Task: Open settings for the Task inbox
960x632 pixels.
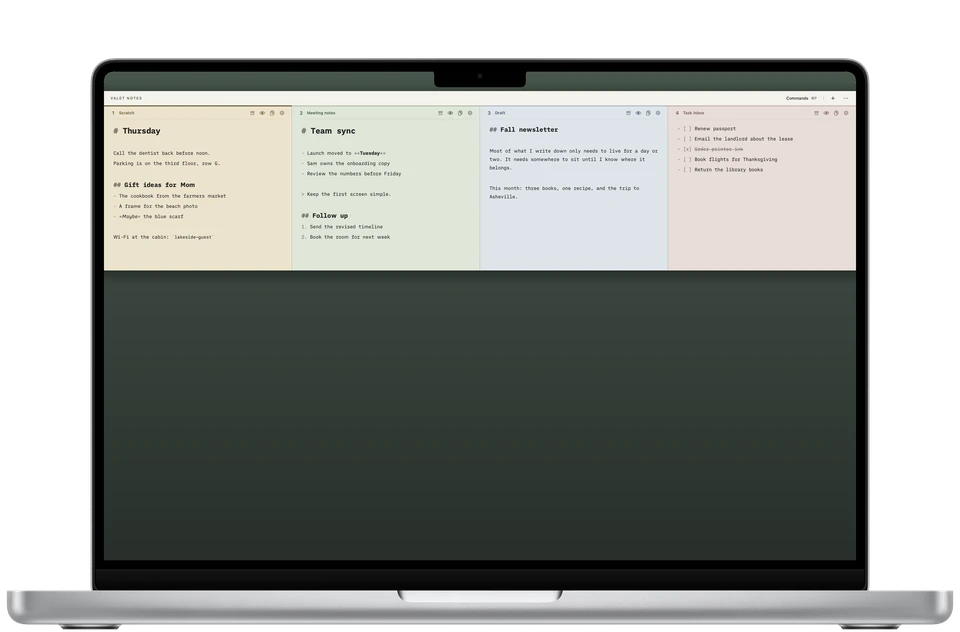Action: (846, 113)
